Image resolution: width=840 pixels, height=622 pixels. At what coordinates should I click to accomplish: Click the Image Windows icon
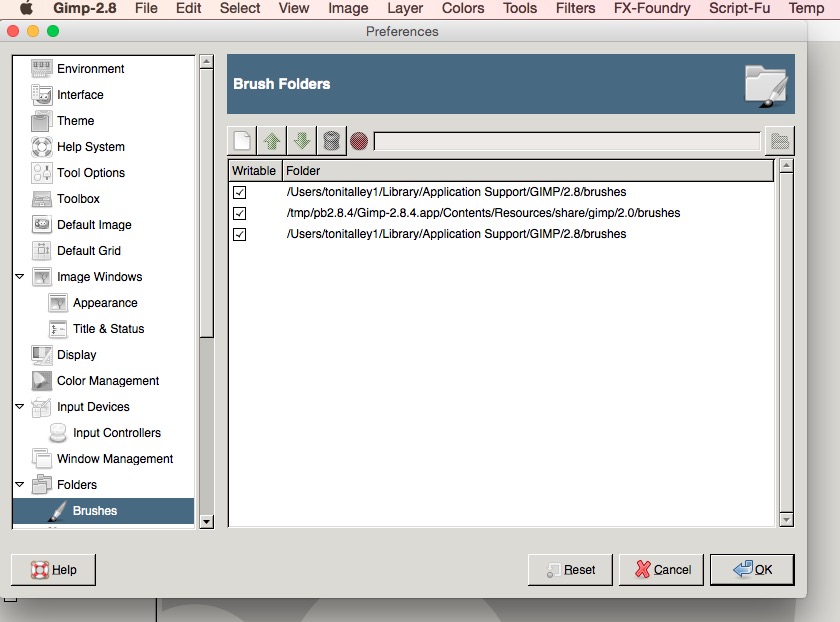(x=42, y=276)
